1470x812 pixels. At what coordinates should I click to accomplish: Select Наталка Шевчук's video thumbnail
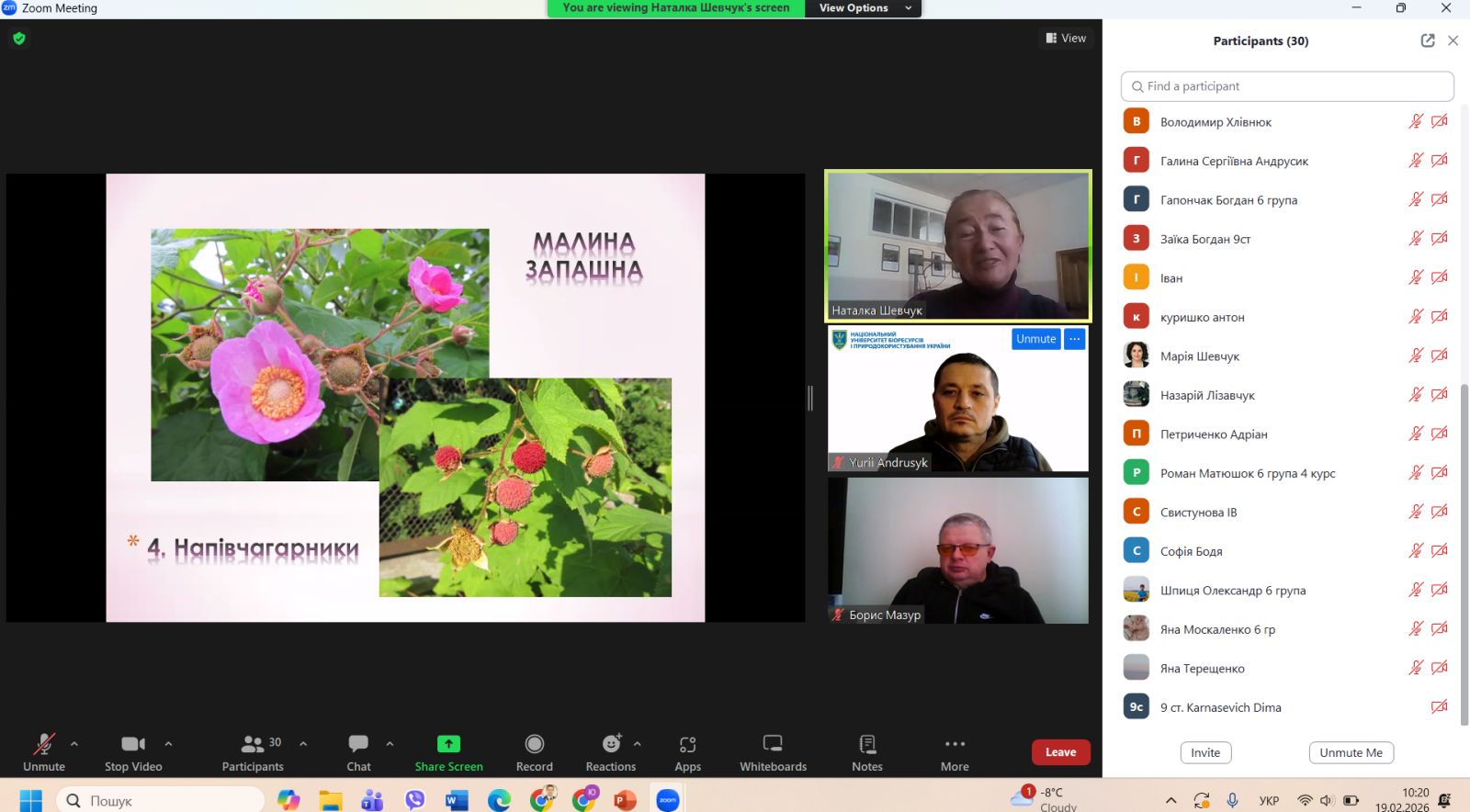click(958, 246)
